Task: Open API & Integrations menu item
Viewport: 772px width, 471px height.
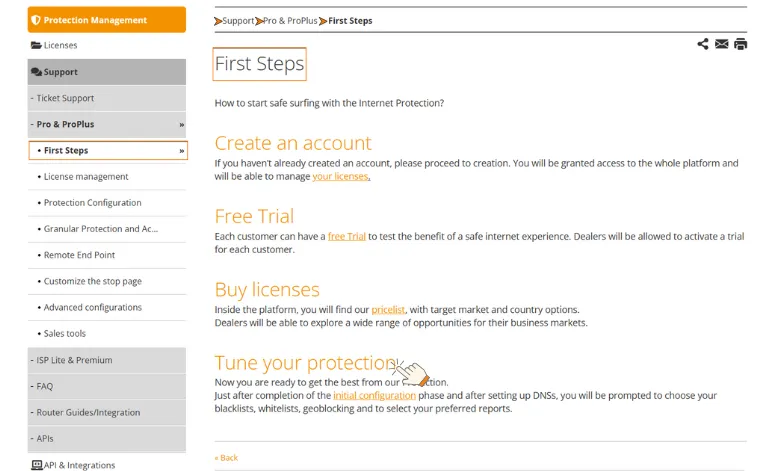Action: [x=107, y=465]
